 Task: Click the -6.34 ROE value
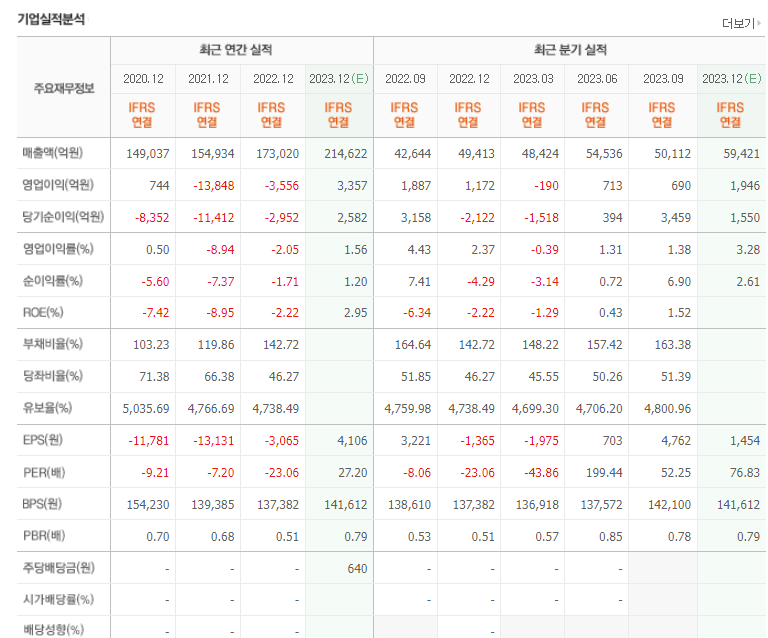point(417,313)
